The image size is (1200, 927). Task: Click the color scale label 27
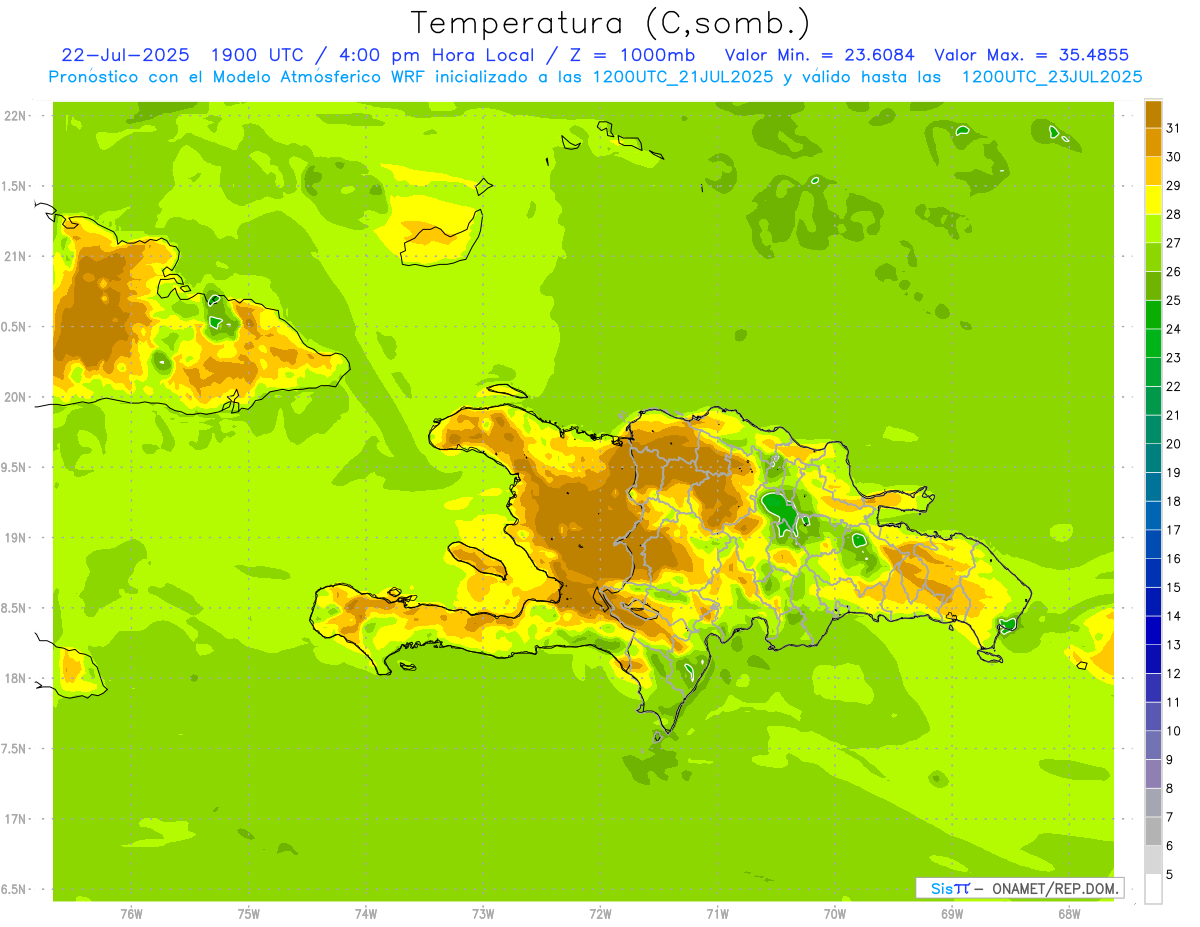coord(1174,243)
